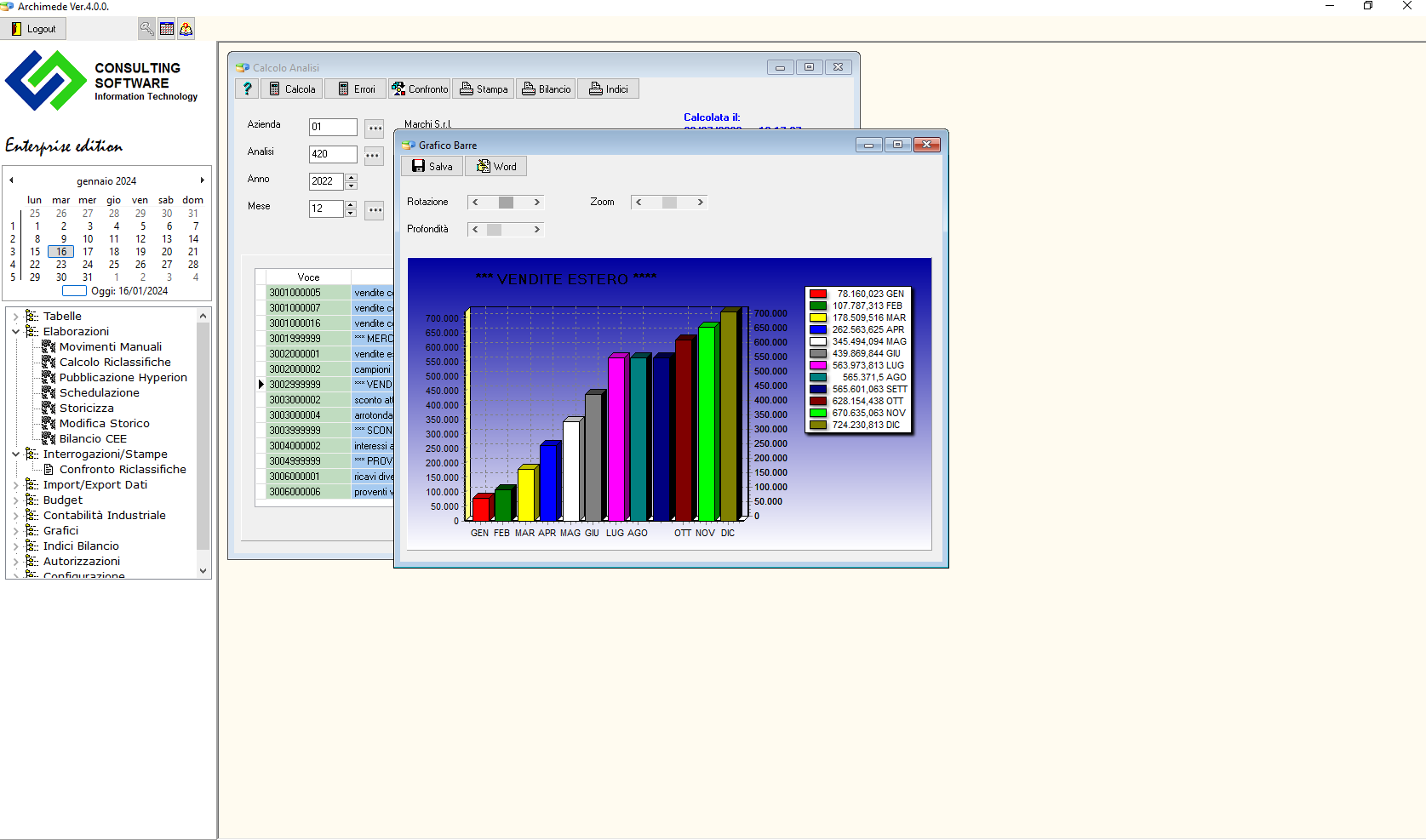Expand the Tabelle tree node

point(15,317)
